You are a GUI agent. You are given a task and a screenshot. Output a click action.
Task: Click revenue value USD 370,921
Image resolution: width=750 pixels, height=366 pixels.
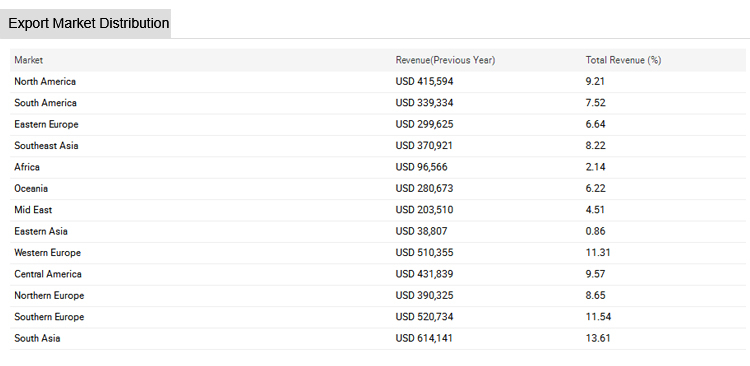(x=424, y=146)
